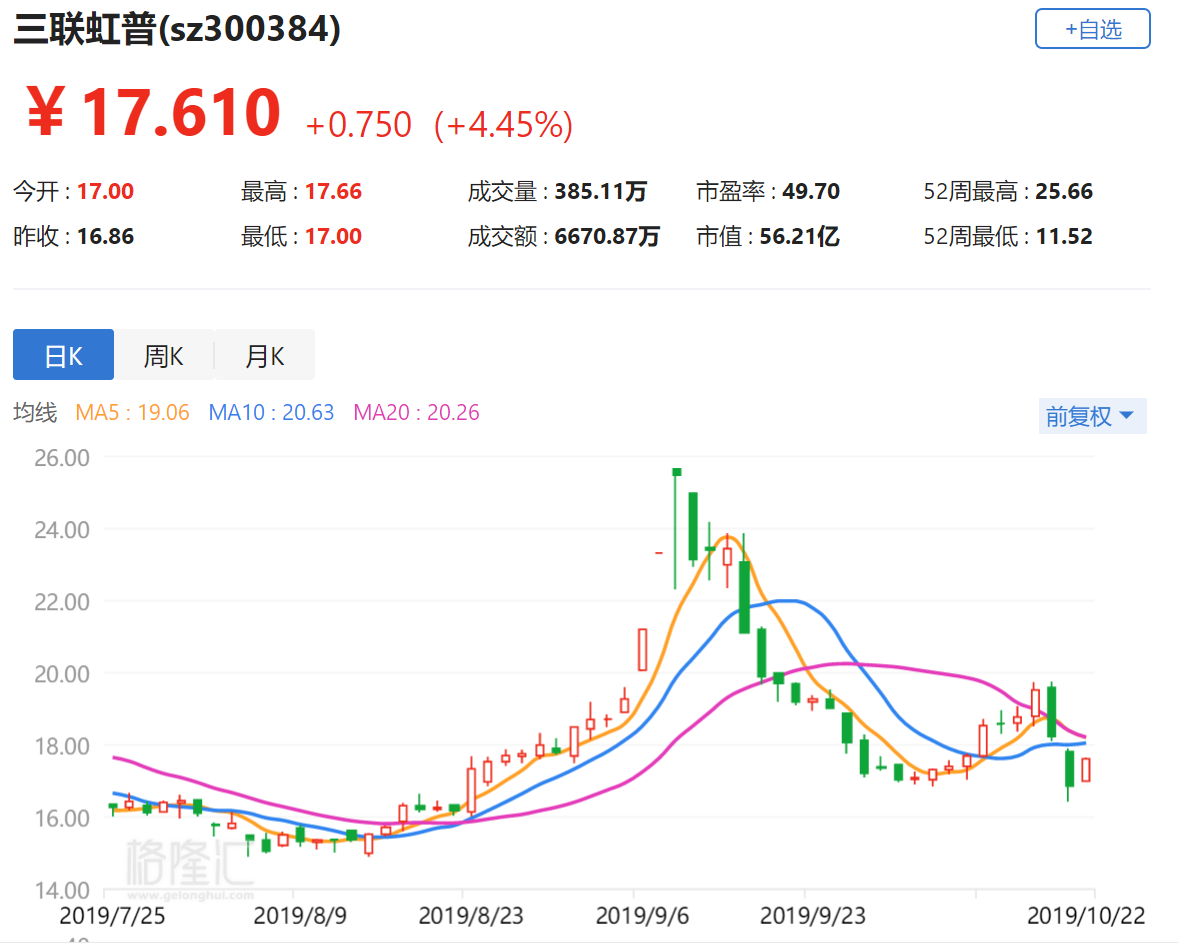
Task: Switch to the 周K weekly chart tab
Action: (164, 355)
